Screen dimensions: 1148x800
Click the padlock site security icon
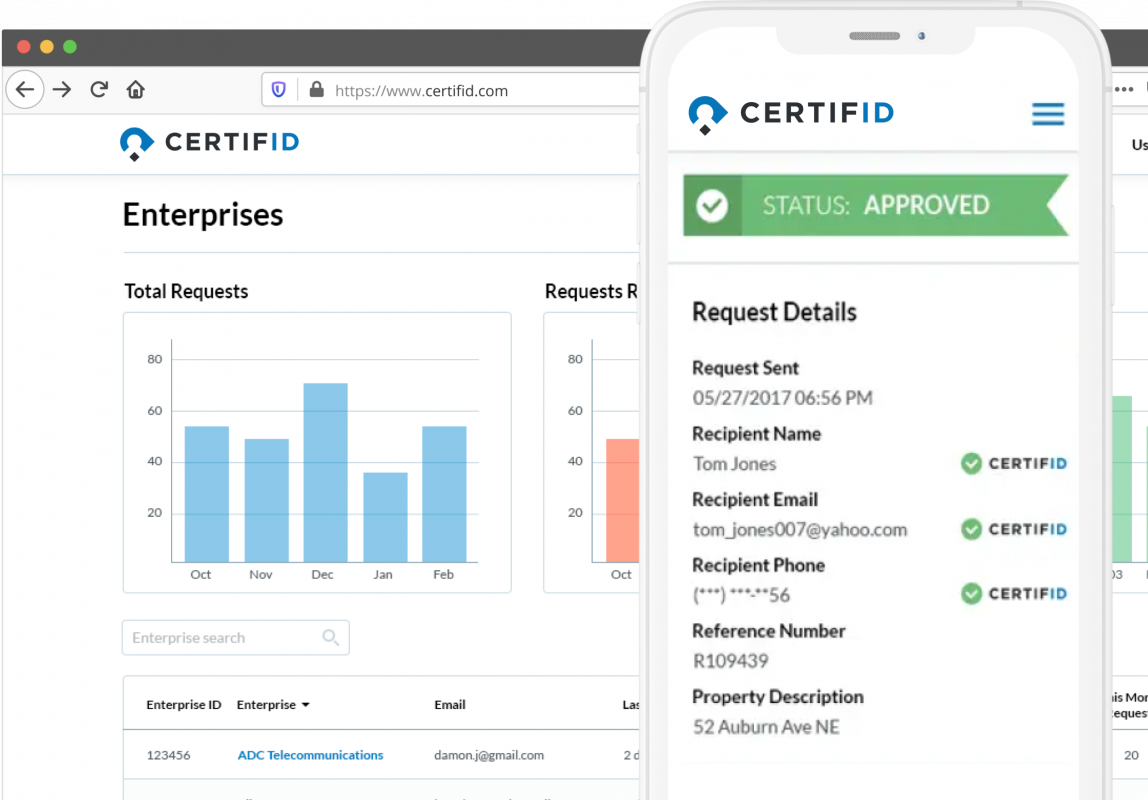(316, 89)
